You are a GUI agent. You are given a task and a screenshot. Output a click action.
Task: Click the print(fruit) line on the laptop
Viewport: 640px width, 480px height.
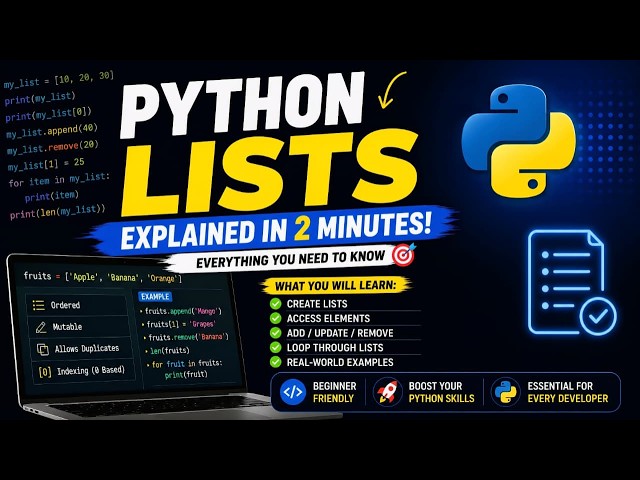pos(186,374)
